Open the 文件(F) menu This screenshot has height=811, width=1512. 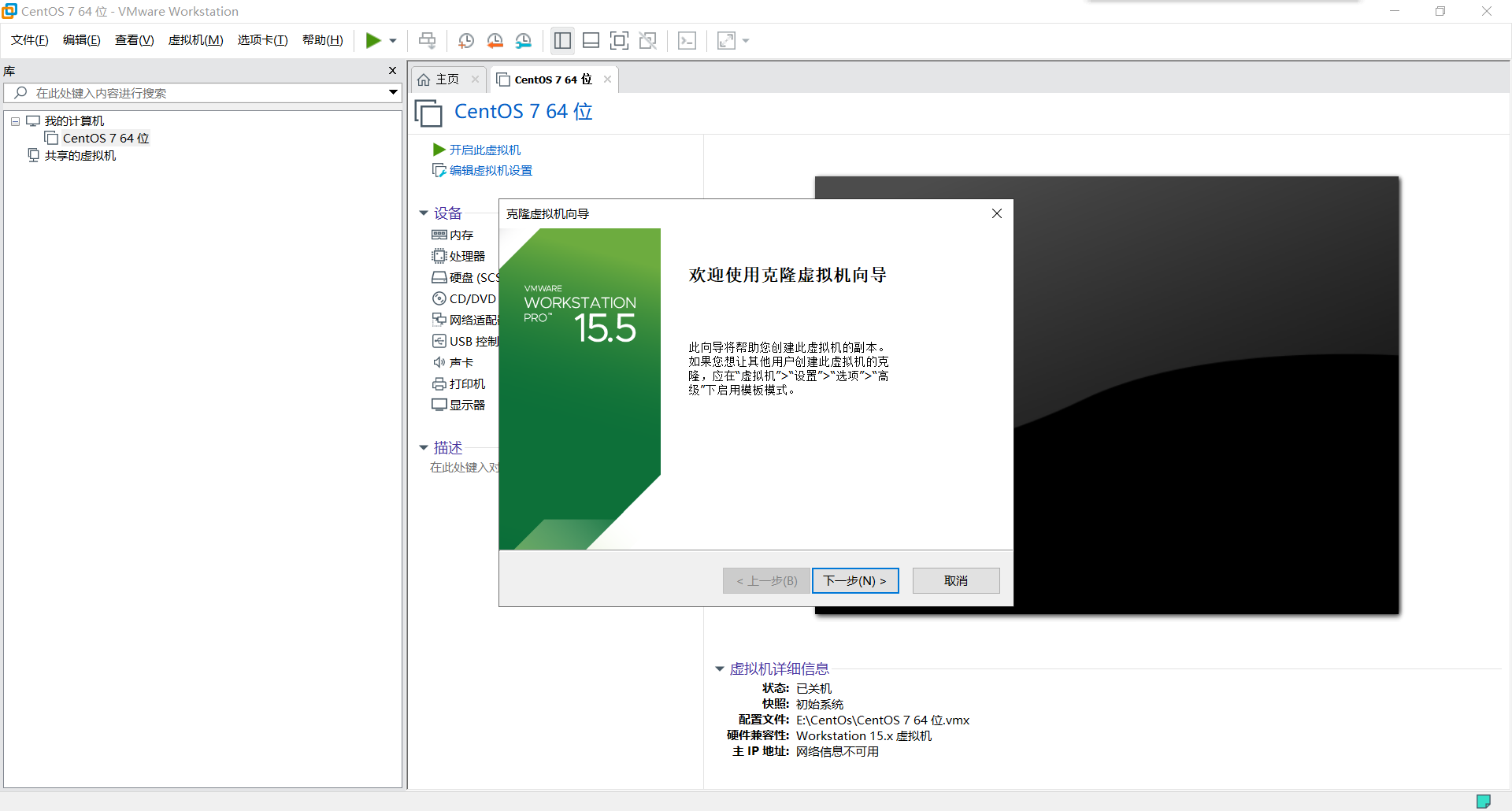coord(30,40)
